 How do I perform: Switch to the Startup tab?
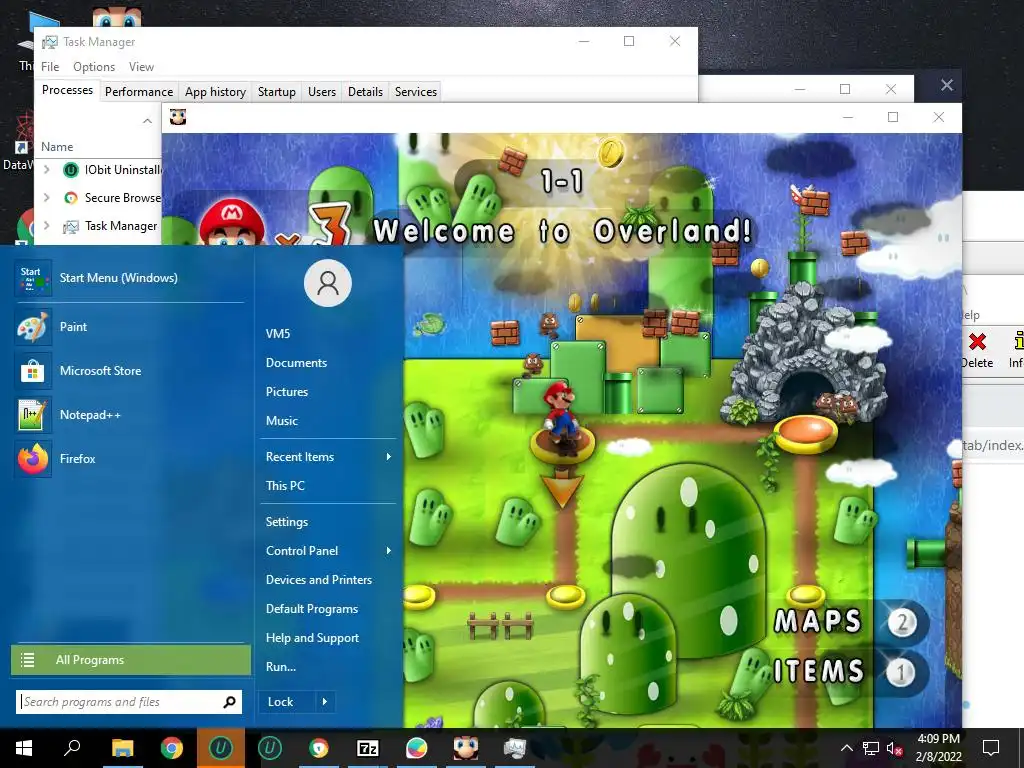277,91
